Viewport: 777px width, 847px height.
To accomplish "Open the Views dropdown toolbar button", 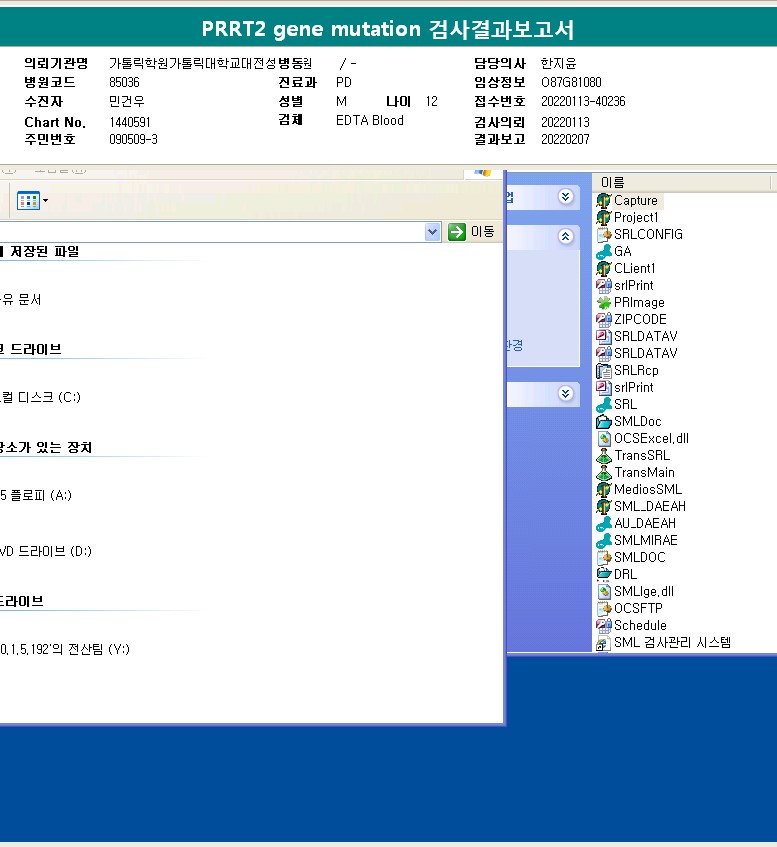I will pyautogui.click(x=32, y=201).
